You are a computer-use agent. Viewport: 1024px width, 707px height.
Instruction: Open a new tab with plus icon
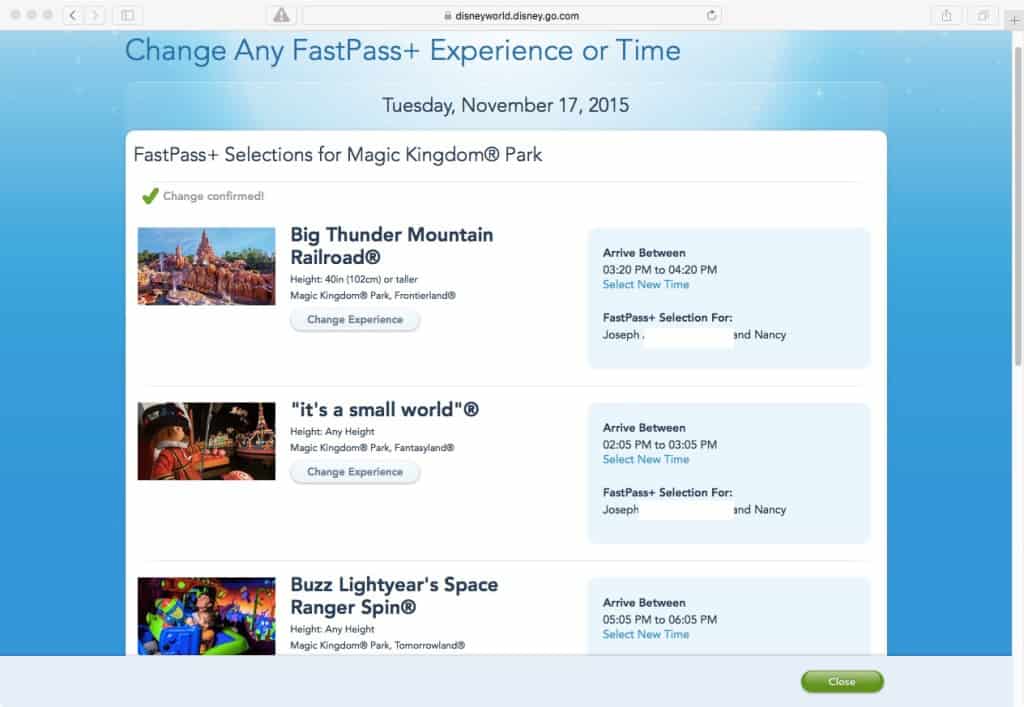1014,20
